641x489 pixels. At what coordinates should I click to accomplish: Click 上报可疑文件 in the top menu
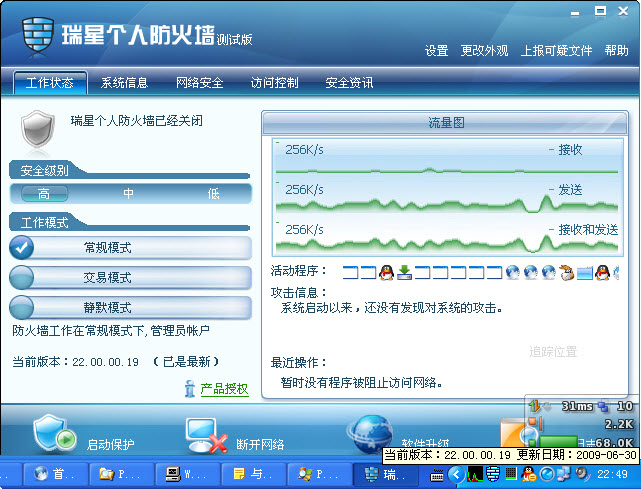click(556, 51)
